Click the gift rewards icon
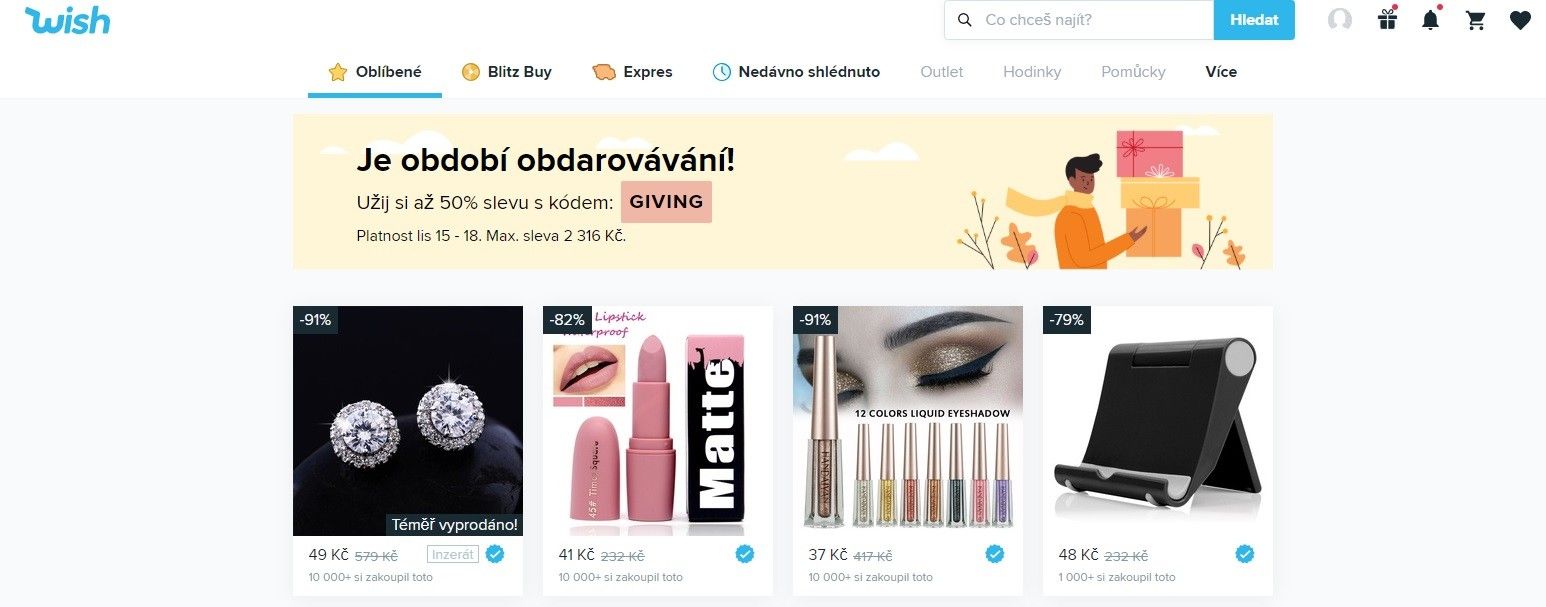The height and width of the screenshot is (607, 1546). click(x=1387, y=19)
